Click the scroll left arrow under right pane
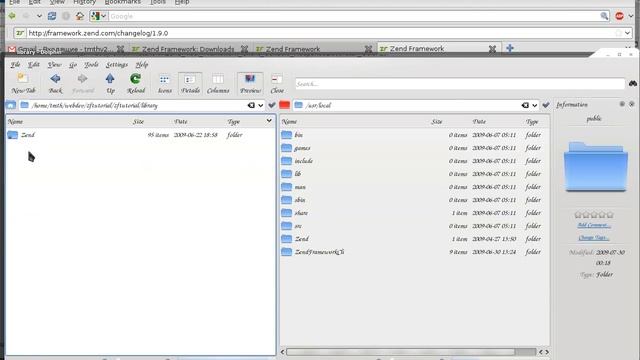640x360 pixels. click(x=282, y=352)
